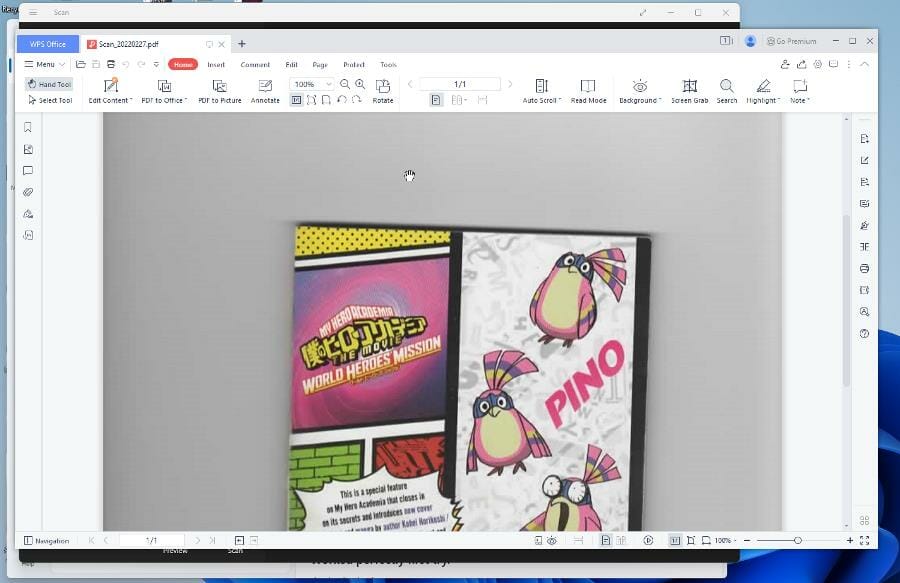Viewport: 900px width, 583px height.
Task: Open the Note dropdown
Action: tap(800, 91)
